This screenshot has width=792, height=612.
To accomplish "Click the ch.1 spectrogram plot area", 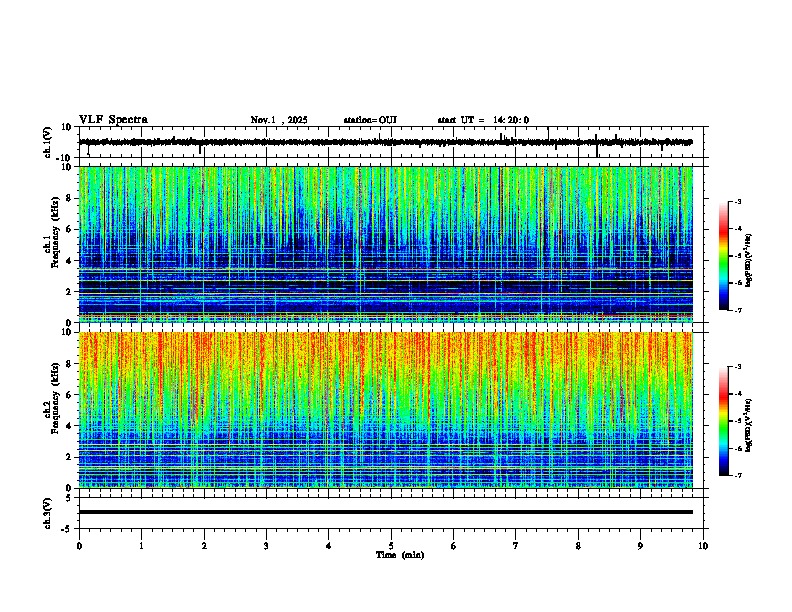I will (x=386, y=244).
